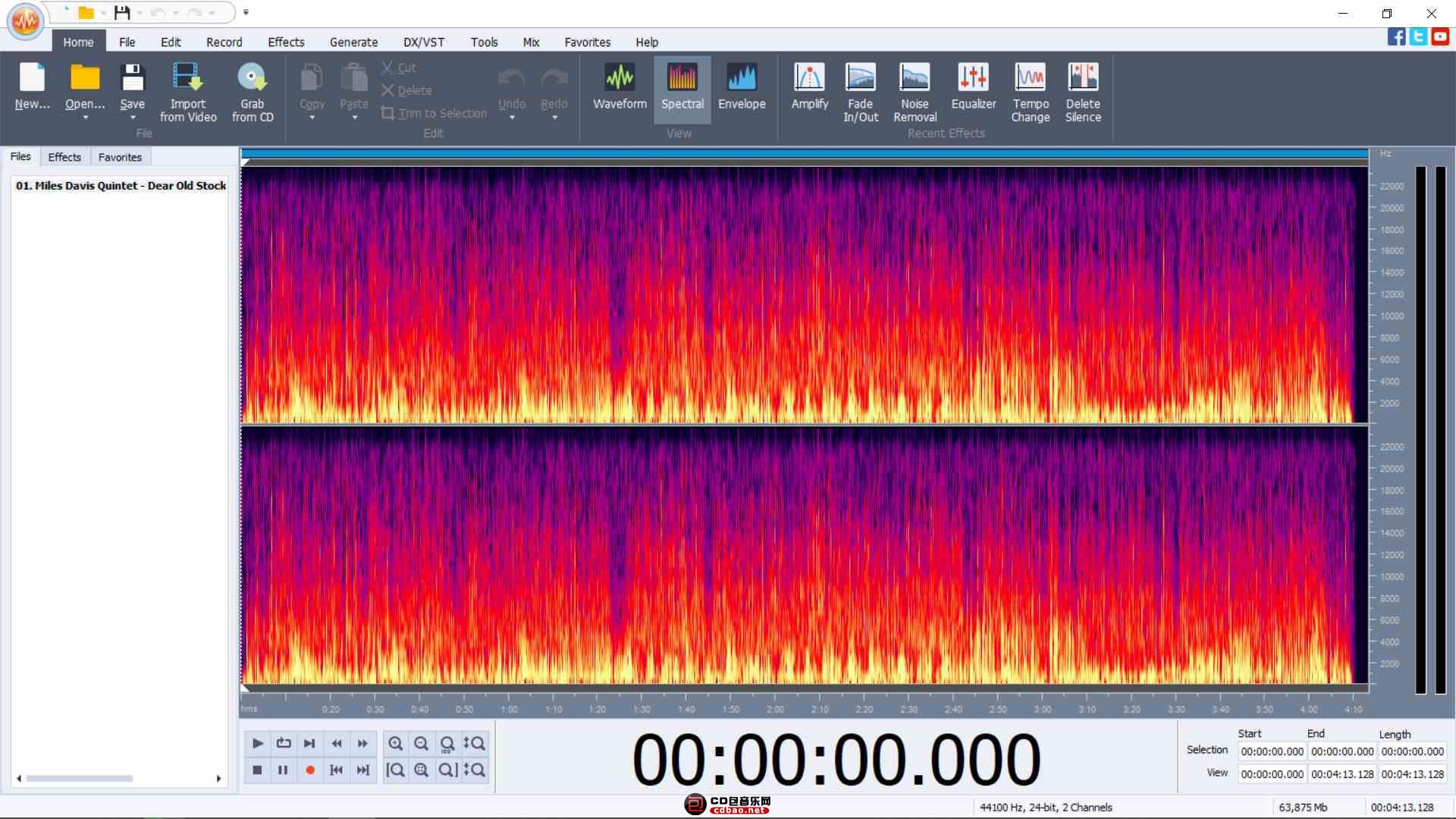1456x819 pixels.
Task: Open the DX/VST ribbon tab
Action: coord(423,42)
